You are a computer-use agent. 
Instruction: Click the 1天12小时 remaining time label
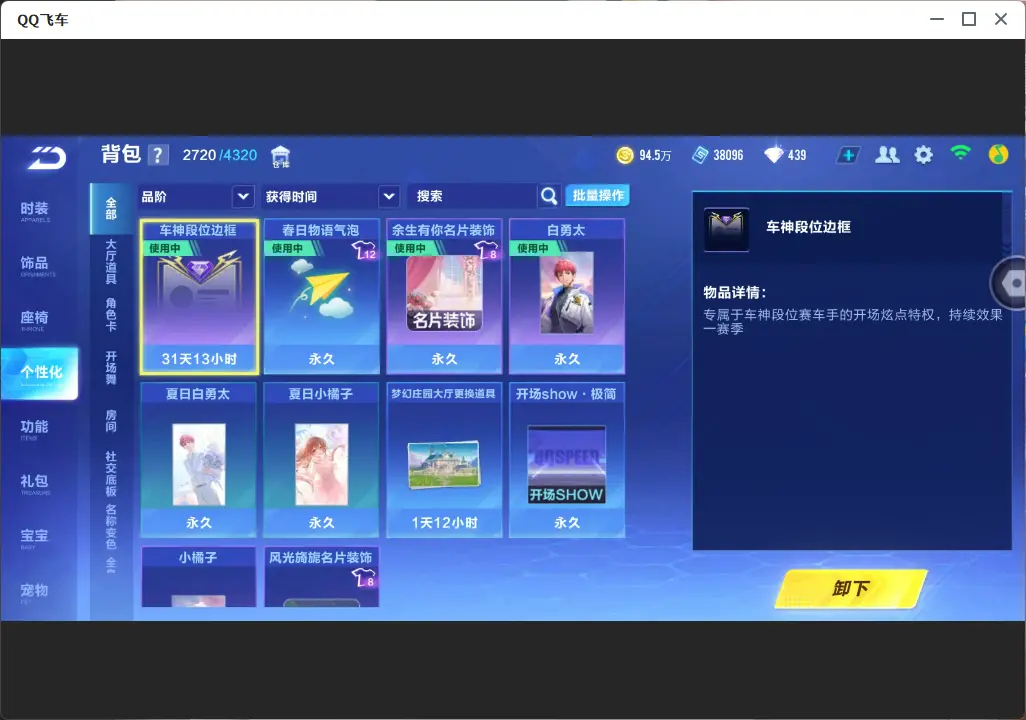tap(444, 523)
